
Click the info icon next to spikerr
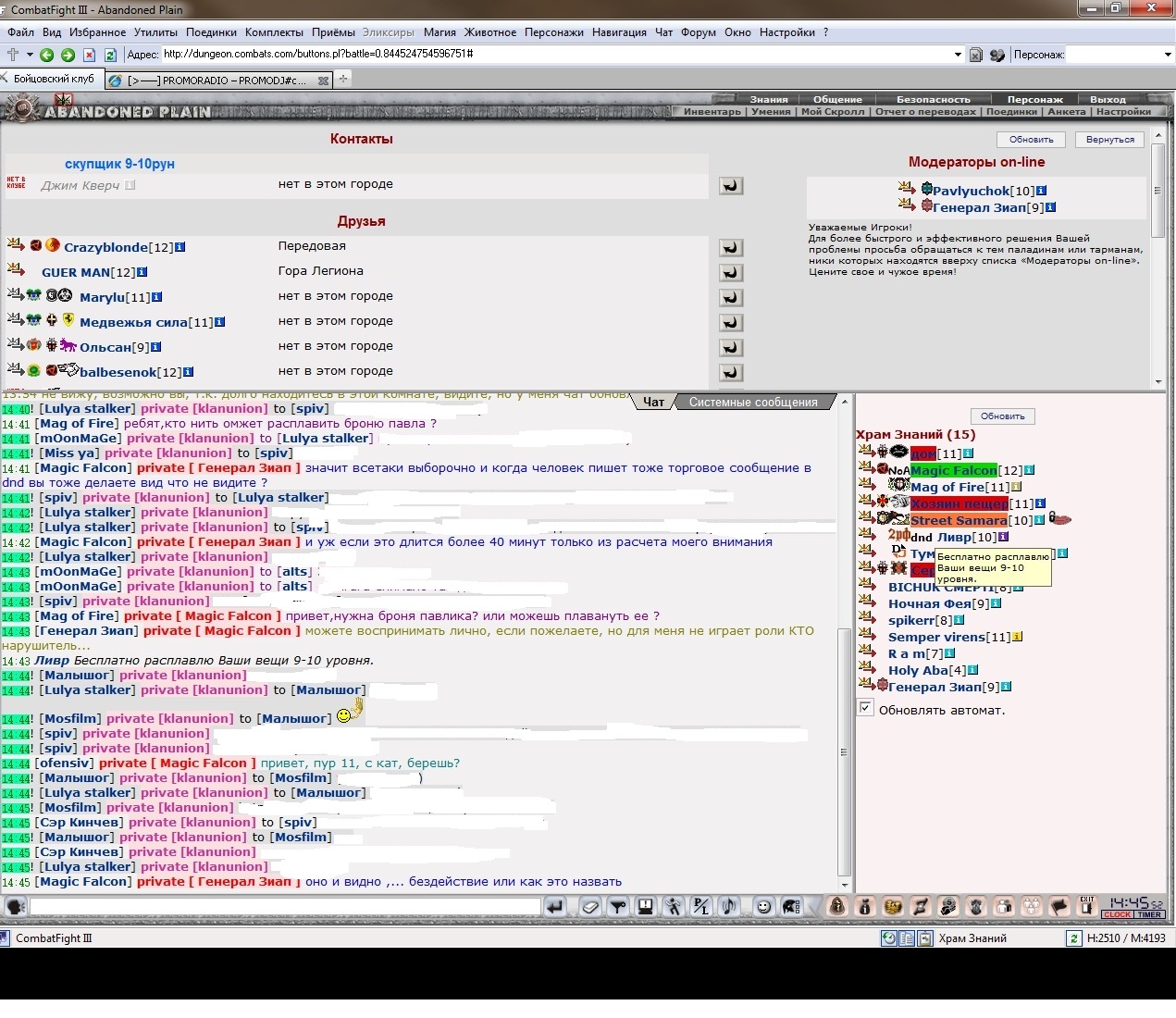coord(959,620)
